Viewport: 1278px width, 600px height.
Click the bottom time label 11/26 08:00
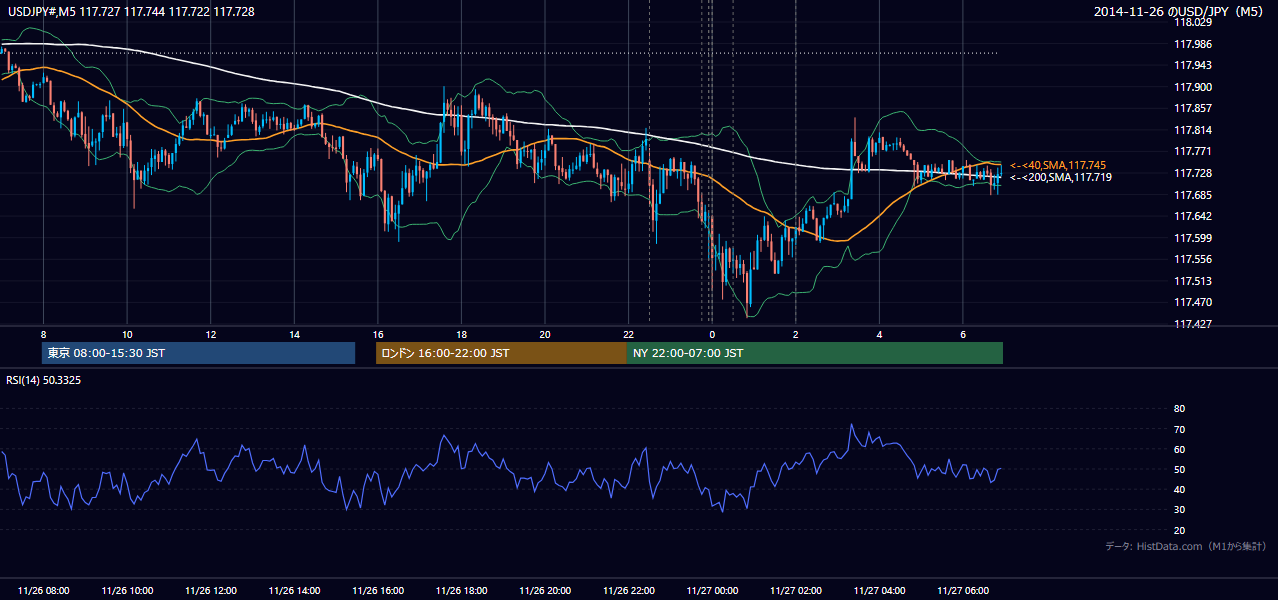pos(43,591)
